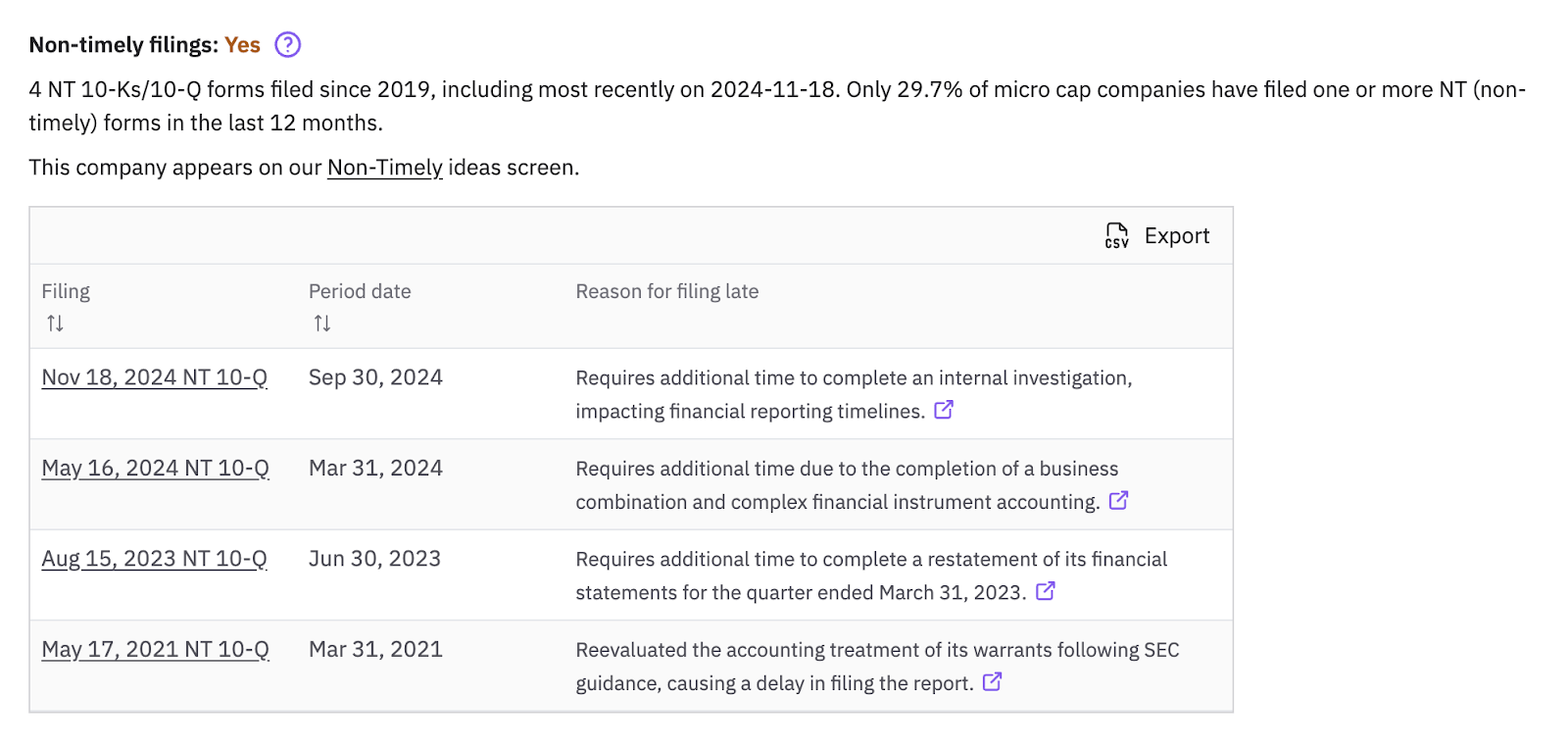Open external link for business combination reason
Image resolution: width=1568 pixels, height=749 pixels.
pyautogui.click(x=1118, y=501)
